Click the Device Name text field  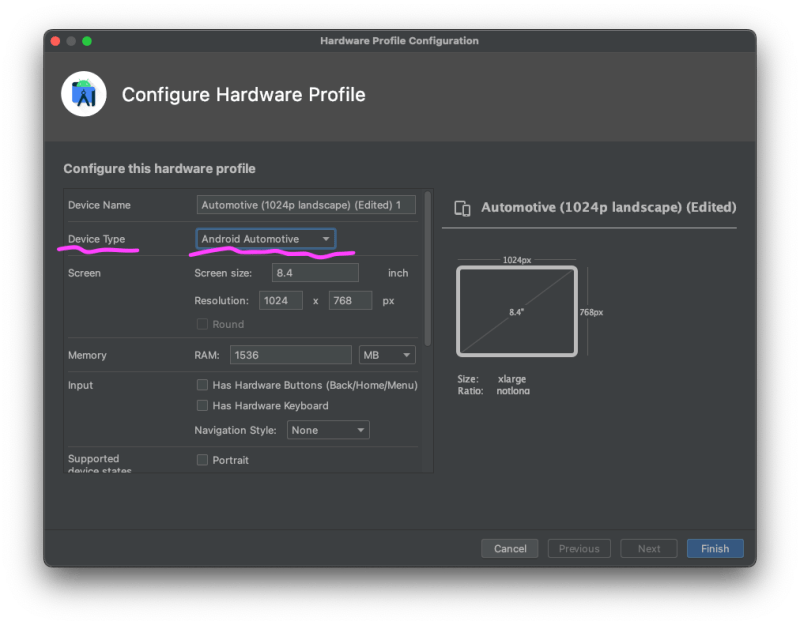[x=306, y=205]
